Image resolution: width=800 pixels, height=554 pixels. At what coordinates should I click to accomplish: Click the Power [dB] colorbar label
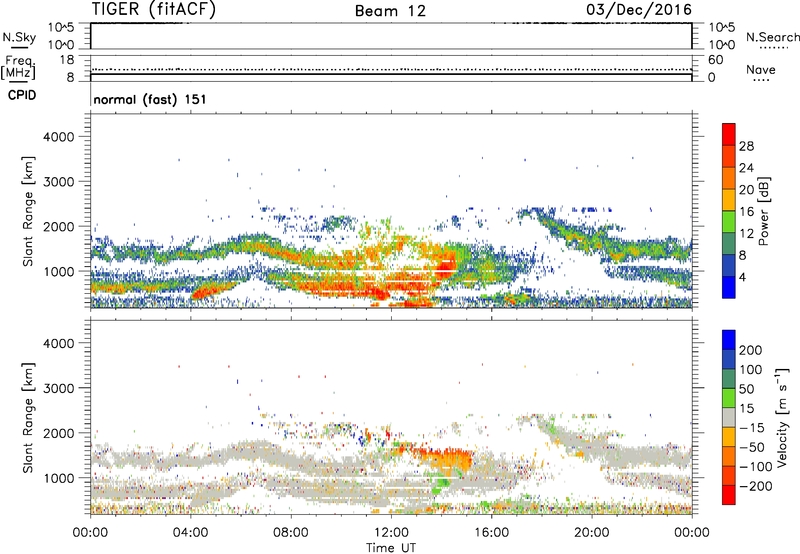click(x=764, y=211)
